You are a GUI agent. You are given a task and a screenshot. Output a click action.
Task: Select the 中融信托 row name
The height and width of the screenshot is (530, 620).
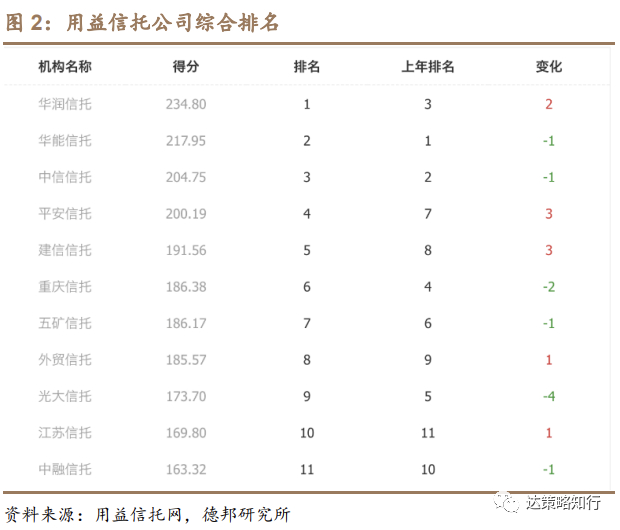[x=65, y=469]
